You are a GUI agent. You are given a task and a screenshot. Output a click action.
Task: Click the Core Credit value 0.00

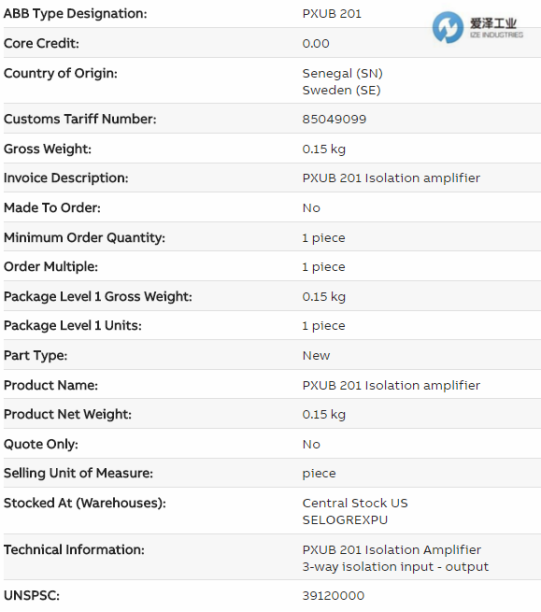[x=316, y=43]
